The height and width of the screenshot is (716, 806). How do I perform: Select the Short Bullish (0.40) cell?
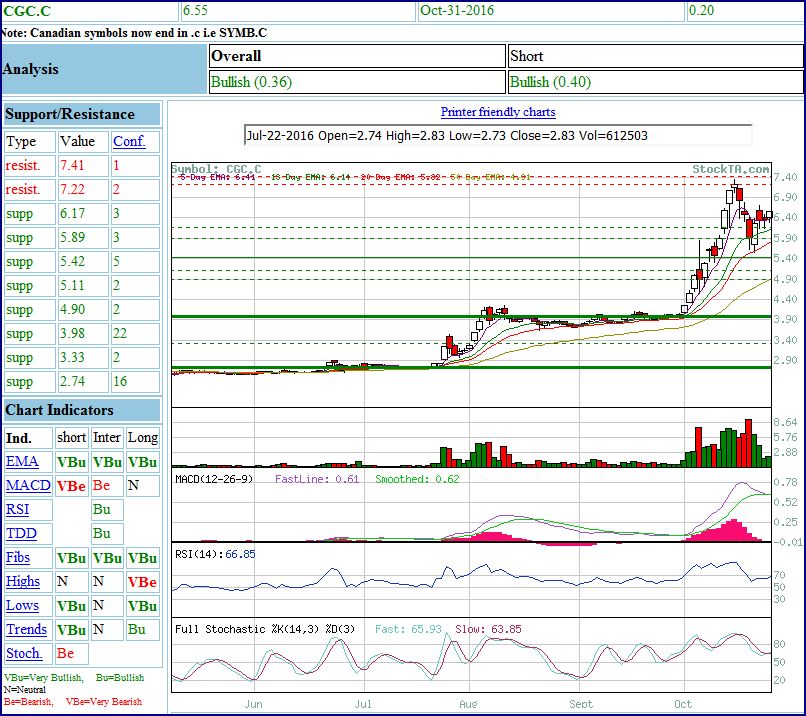[x=653, y=82]
